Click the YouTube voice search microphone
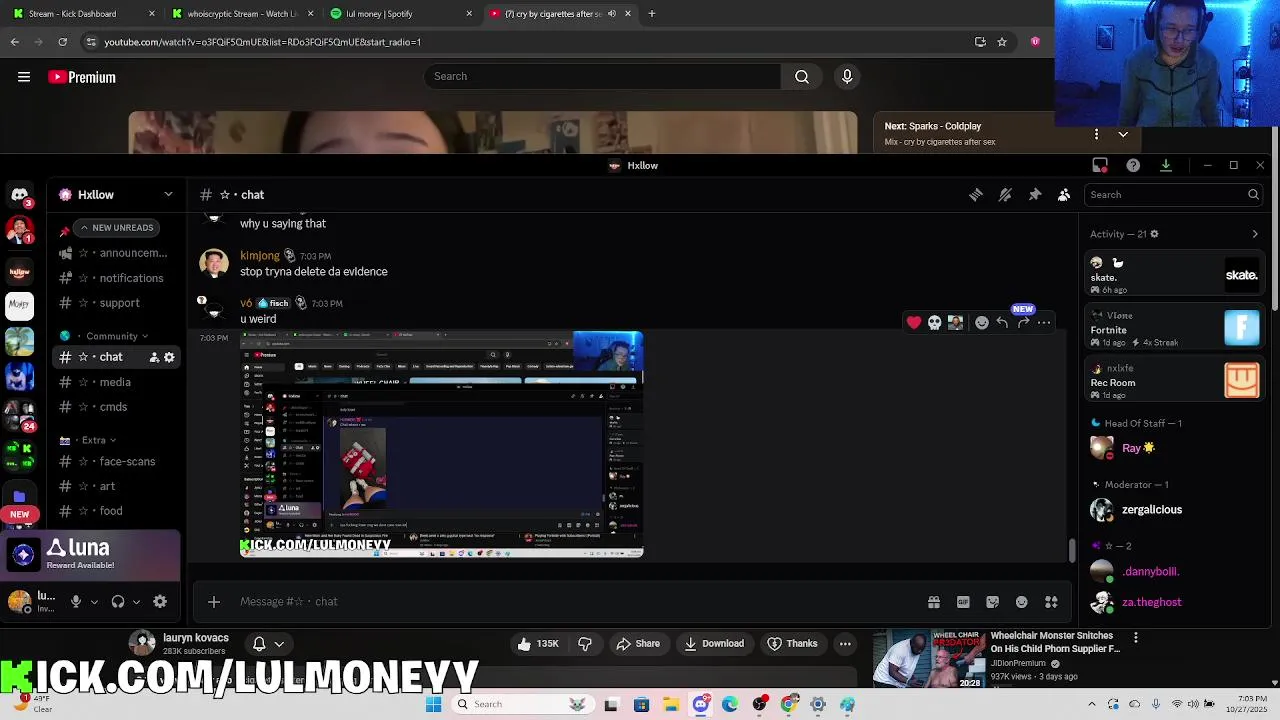Image resolution: width=1280 pixels, height=720 pixels. [x=847, y=76]
